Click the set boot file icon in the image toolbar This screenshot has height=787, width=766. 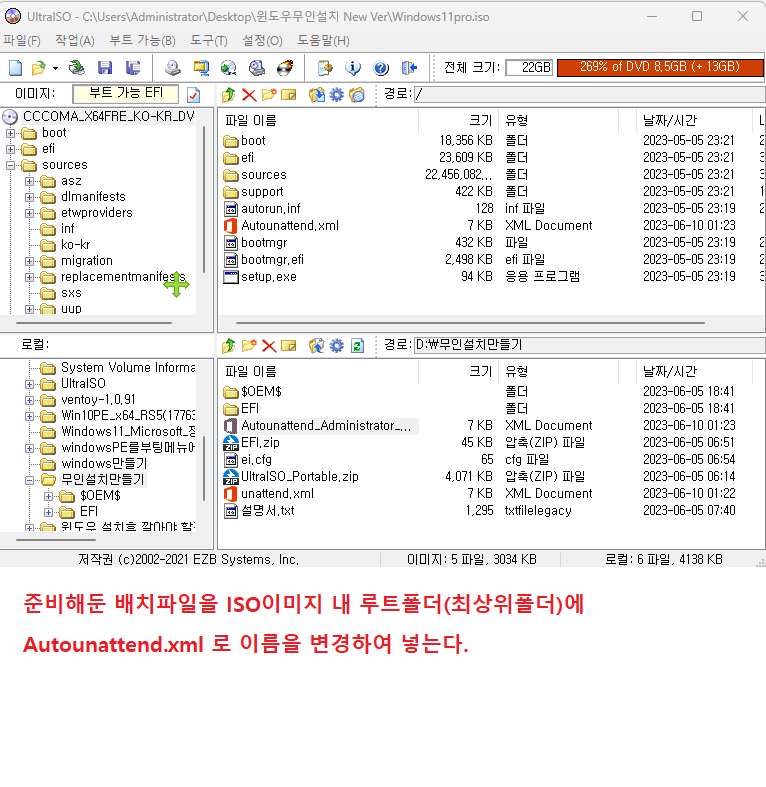(x=357, y=94)
